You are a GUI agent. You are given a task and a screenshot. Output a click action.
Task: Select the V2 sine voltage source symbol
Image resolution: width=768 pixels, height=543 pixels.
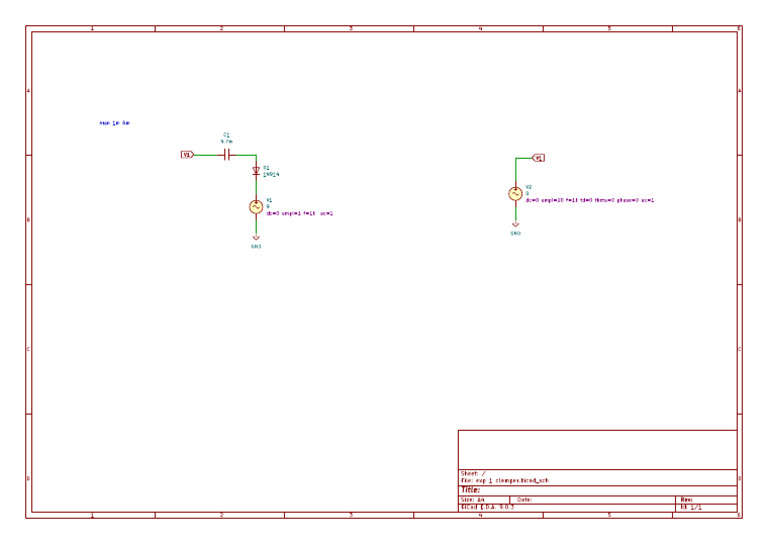(515, 194)
